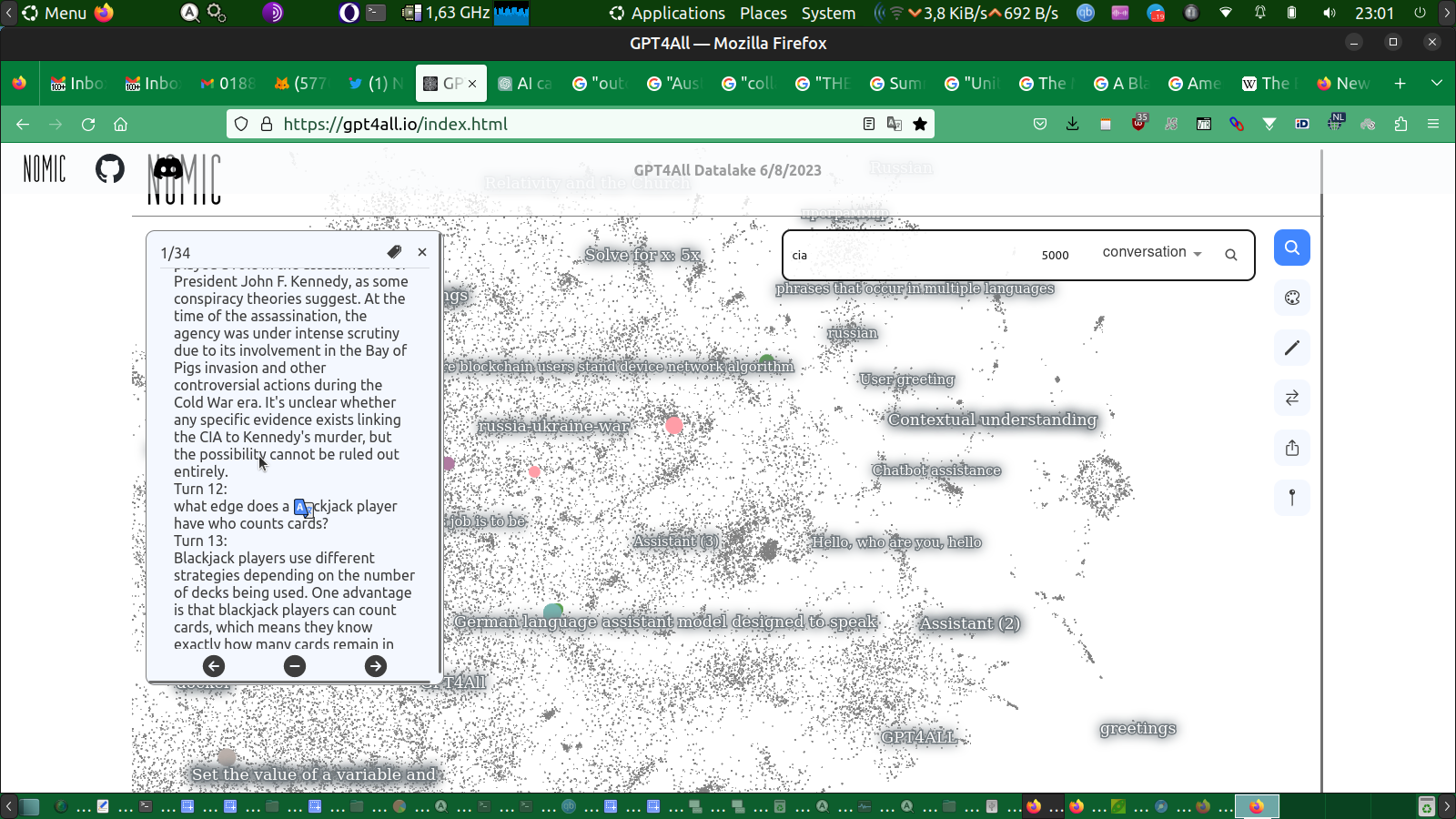Click the 'greetings' map label
Viewport: 1456px width, 819px height.
click(x=1137, y=728)
